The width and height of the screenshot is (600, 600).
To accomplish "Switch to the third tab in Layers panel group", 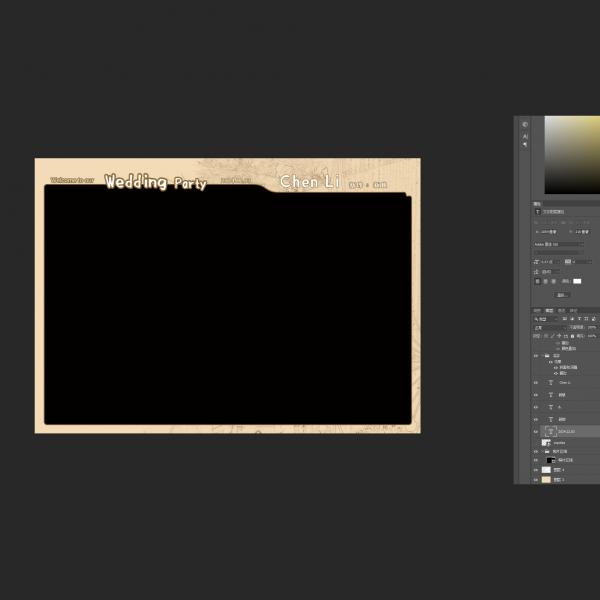I will click(561, 310).
